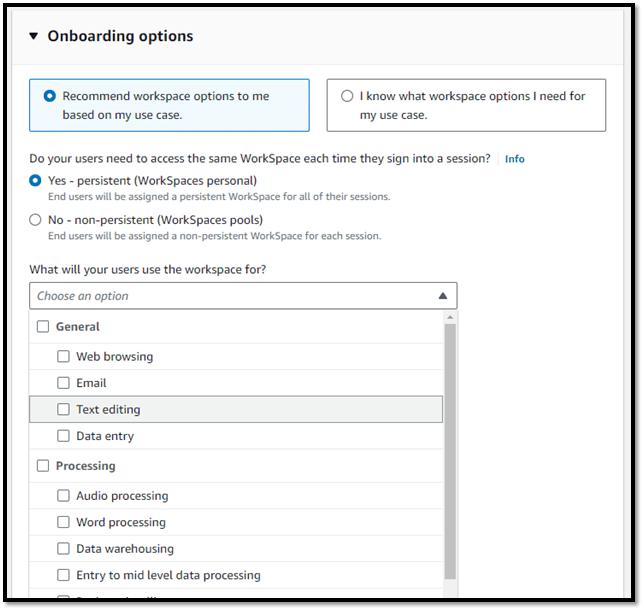Check the Processing group checkbox
Viewport: 644px width, 611px height.
coord(43,466)
